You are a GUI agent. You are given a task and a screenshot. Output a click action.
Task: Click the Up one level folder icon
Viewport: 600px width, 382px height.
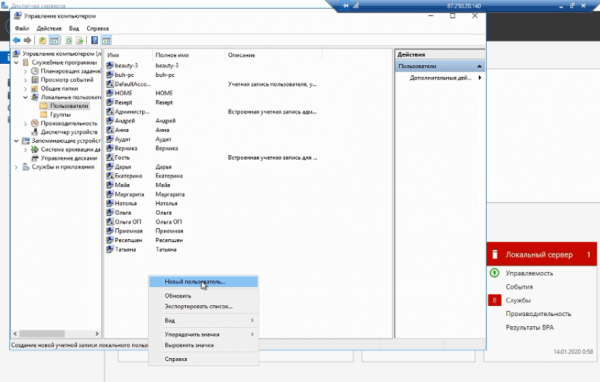point(42,40)
